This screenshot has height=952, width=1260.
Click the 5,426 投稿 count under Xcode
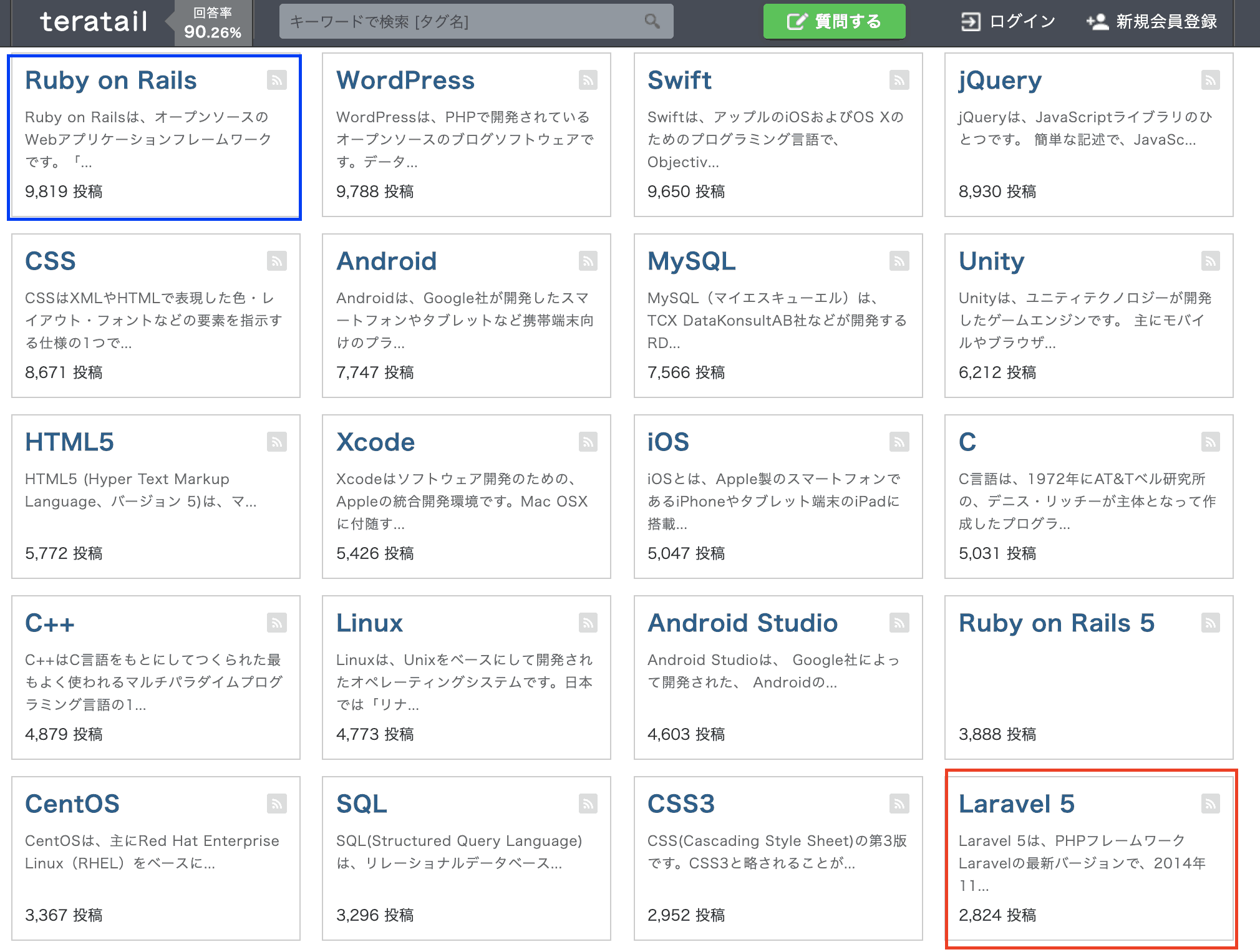(x=375, y=553)
